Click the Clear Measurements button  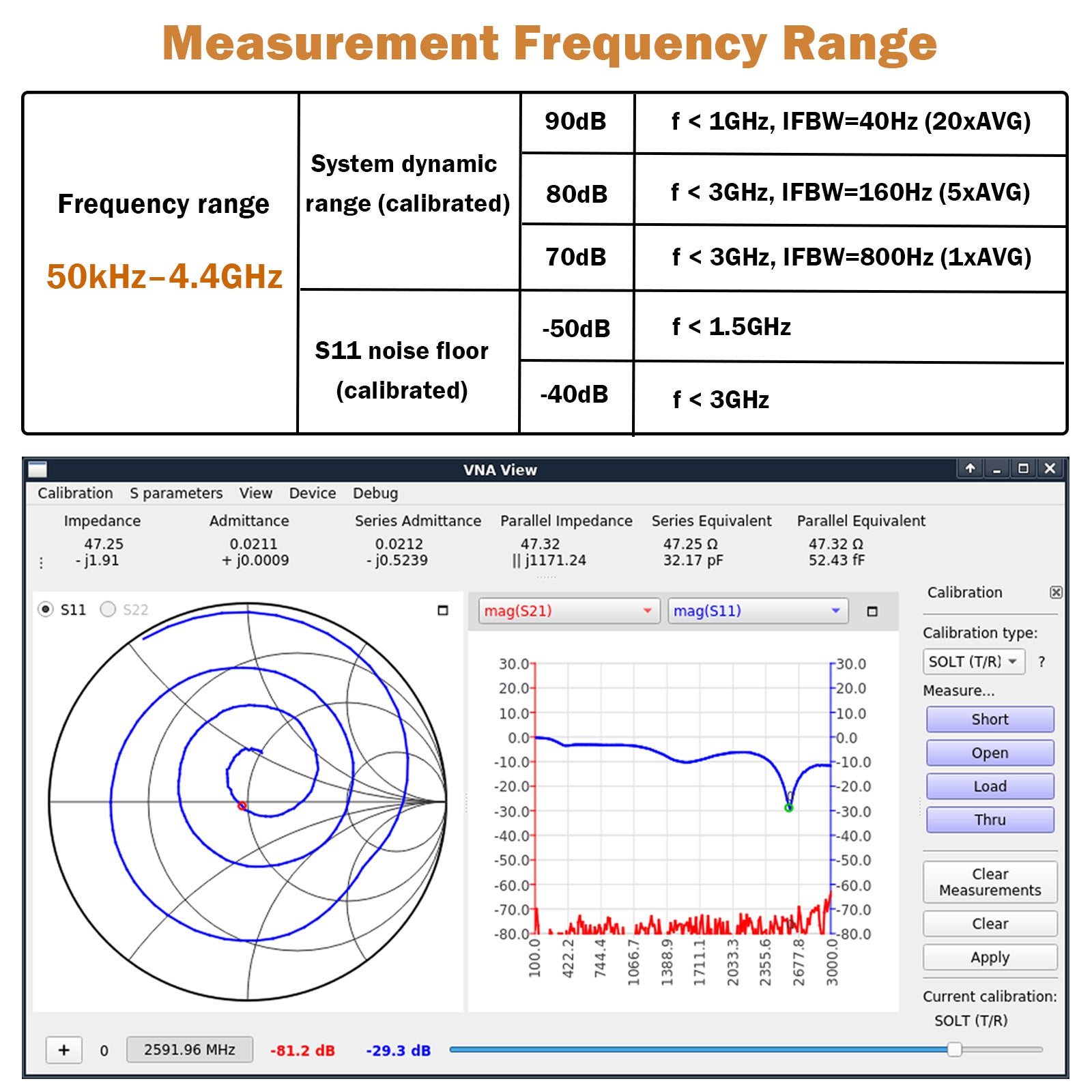click(x=990, y=882)
